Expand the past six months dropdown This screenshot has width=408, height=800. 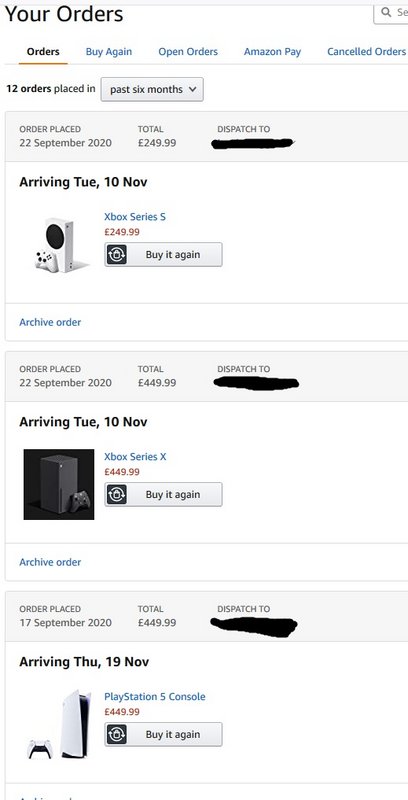152,89
